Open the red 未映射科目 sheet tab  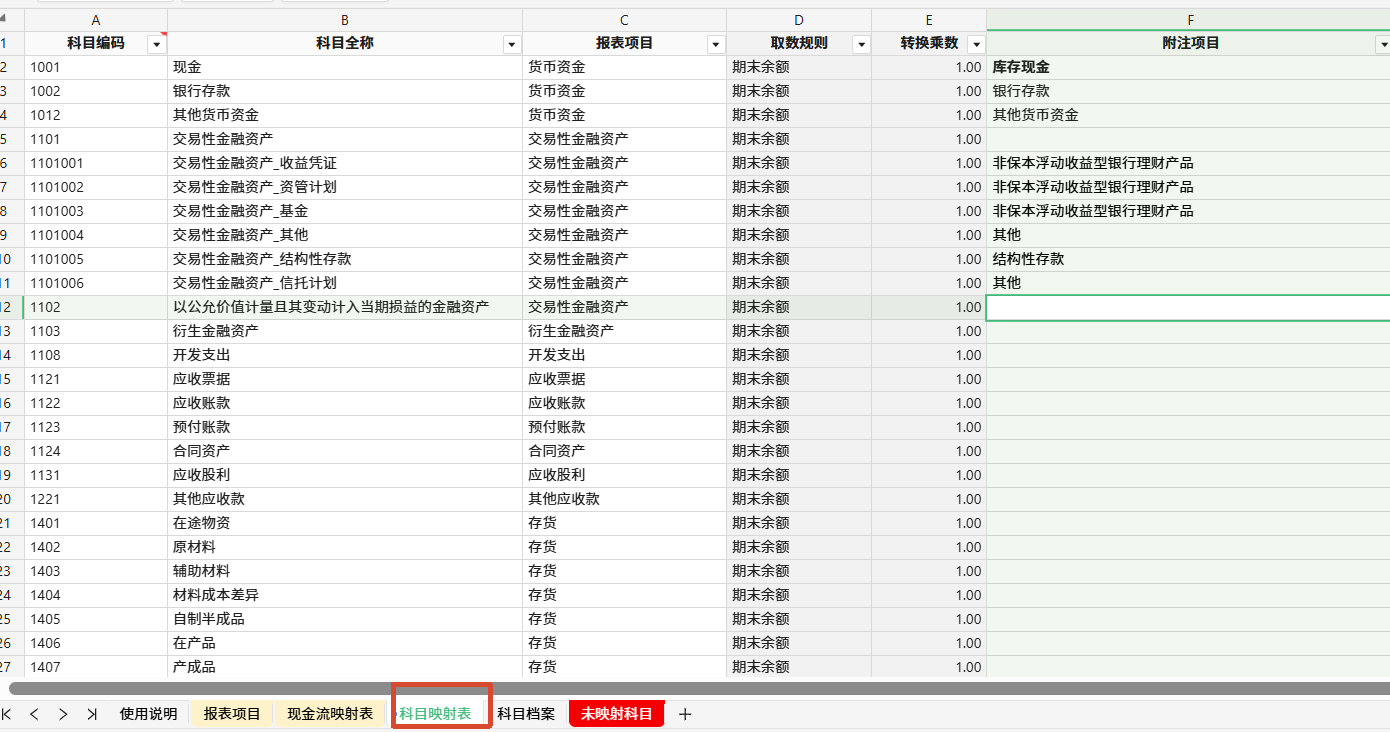(x=617, y=714)
